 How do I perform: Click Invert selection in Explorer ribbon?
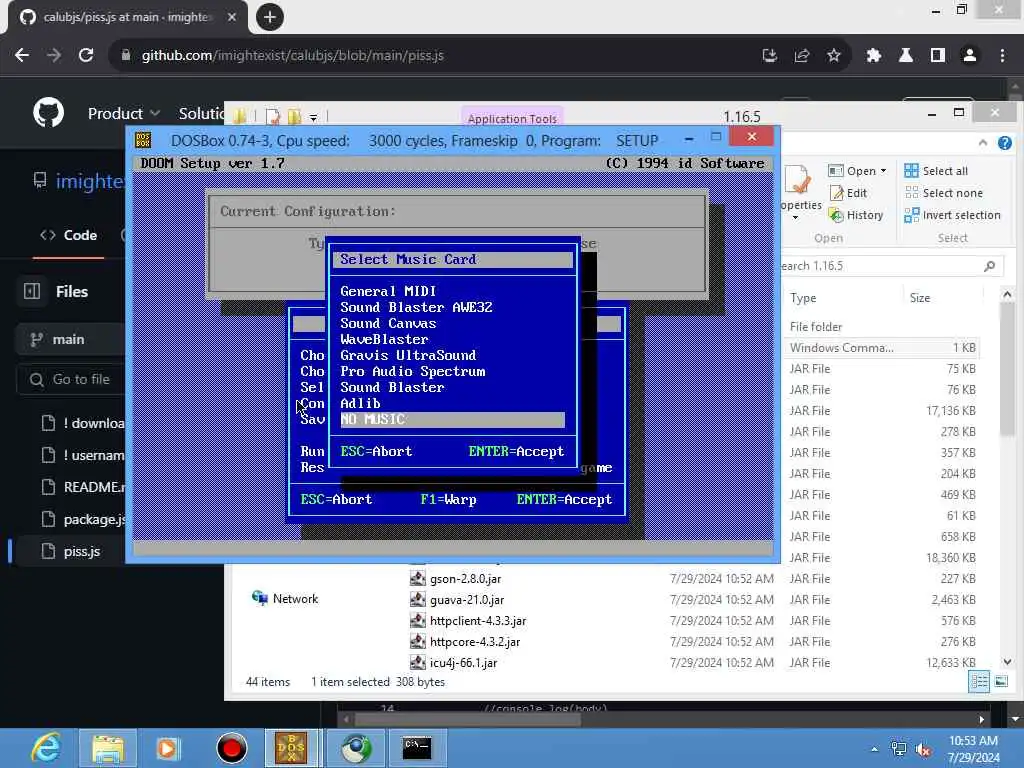click(x=952, y=215)
